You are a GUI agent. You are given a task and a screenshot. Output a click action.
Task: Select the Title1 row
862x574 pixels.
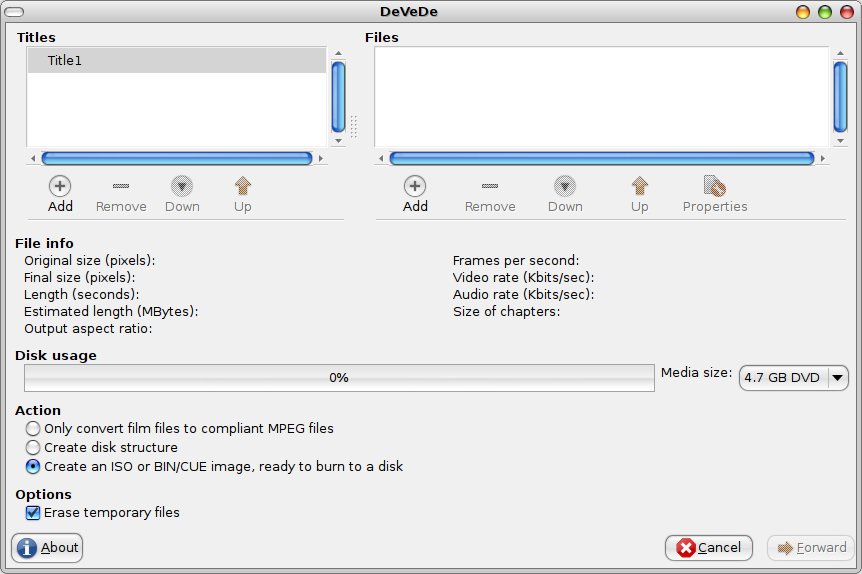pyautogui.click(x=176, y=60)
